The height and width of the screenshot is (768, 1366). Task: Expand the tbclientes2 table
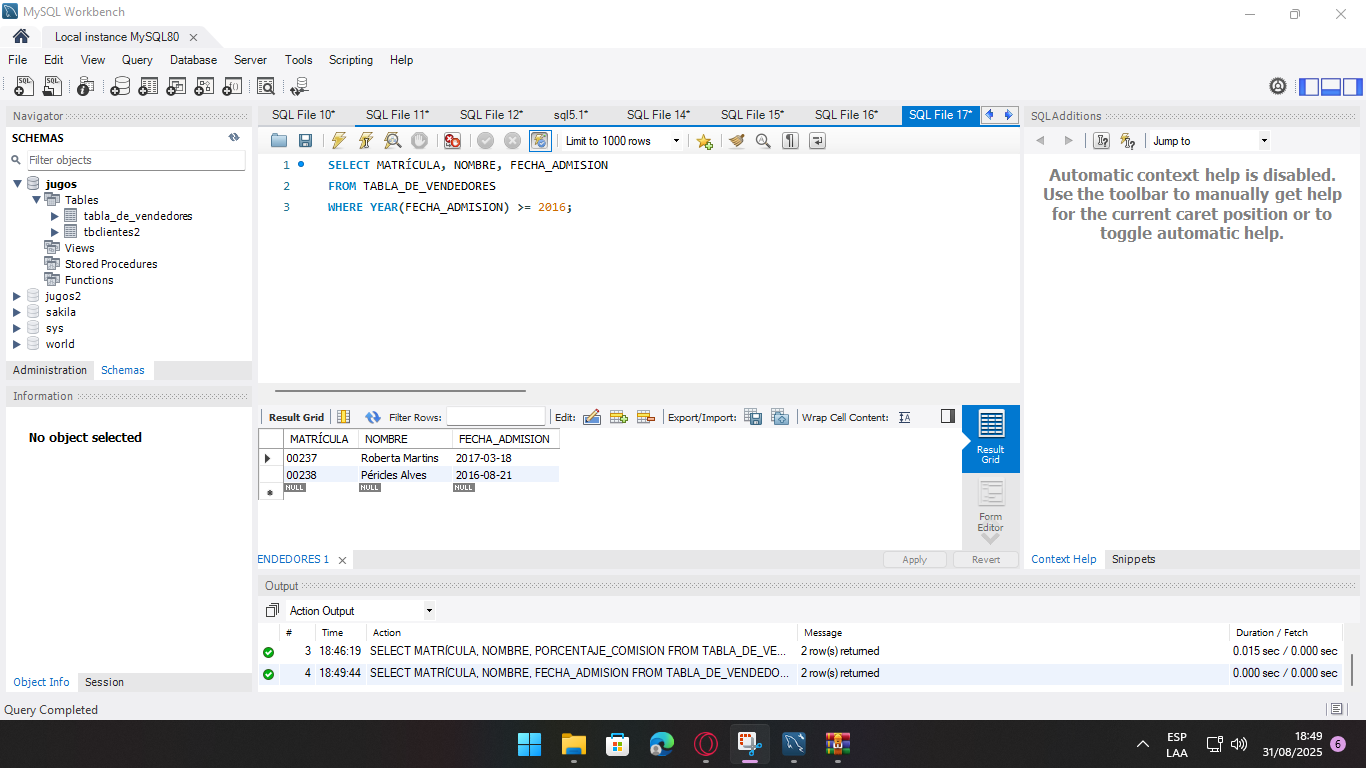pyautogui.click(x=55, y=232)
